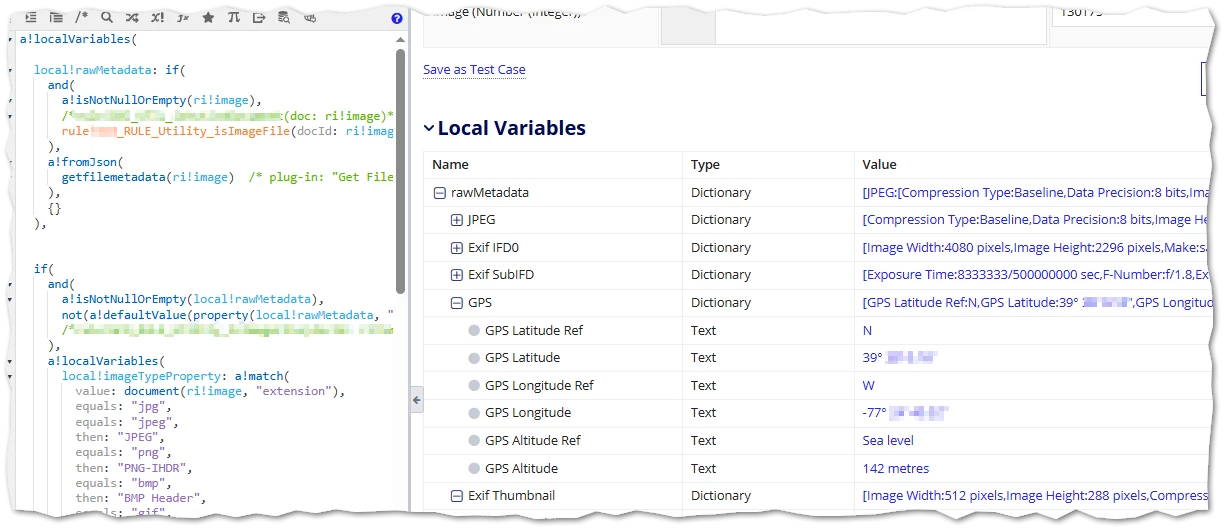Collapse the editor pane with the left-arrow handle

coord(417,400)
